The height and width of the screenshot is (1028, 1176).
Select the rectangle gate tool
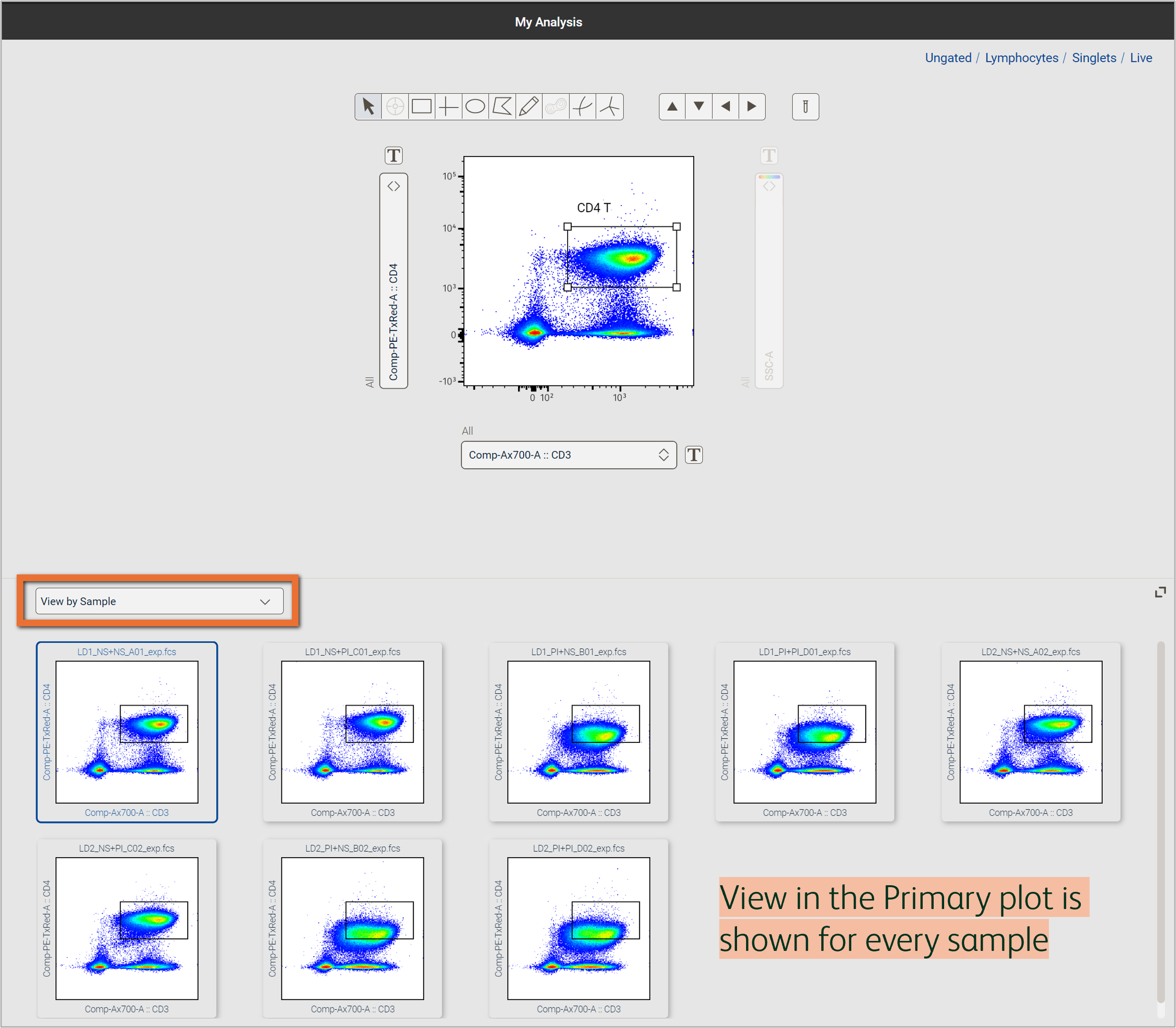click(421, 107)
